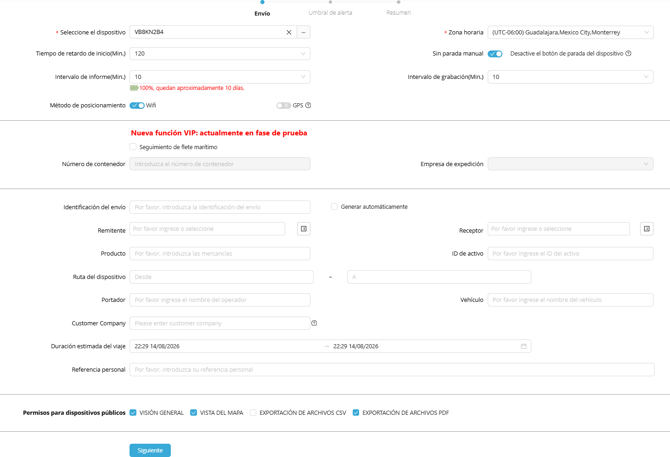
Task: Click the Siguiente button
Action: [150, 450]
